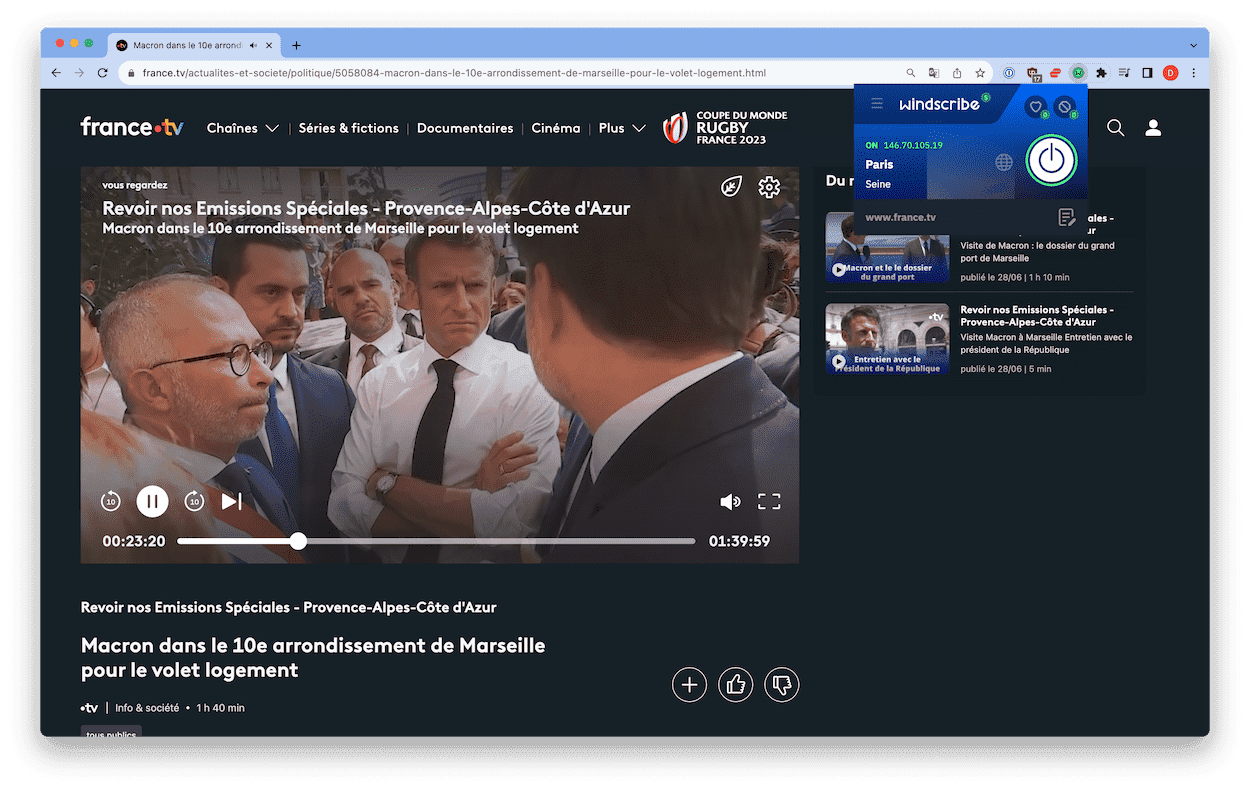Viewport: 1250px width, 790px height.
Task: Close the Macron dans le 10e tab
Action: point(269,45)
